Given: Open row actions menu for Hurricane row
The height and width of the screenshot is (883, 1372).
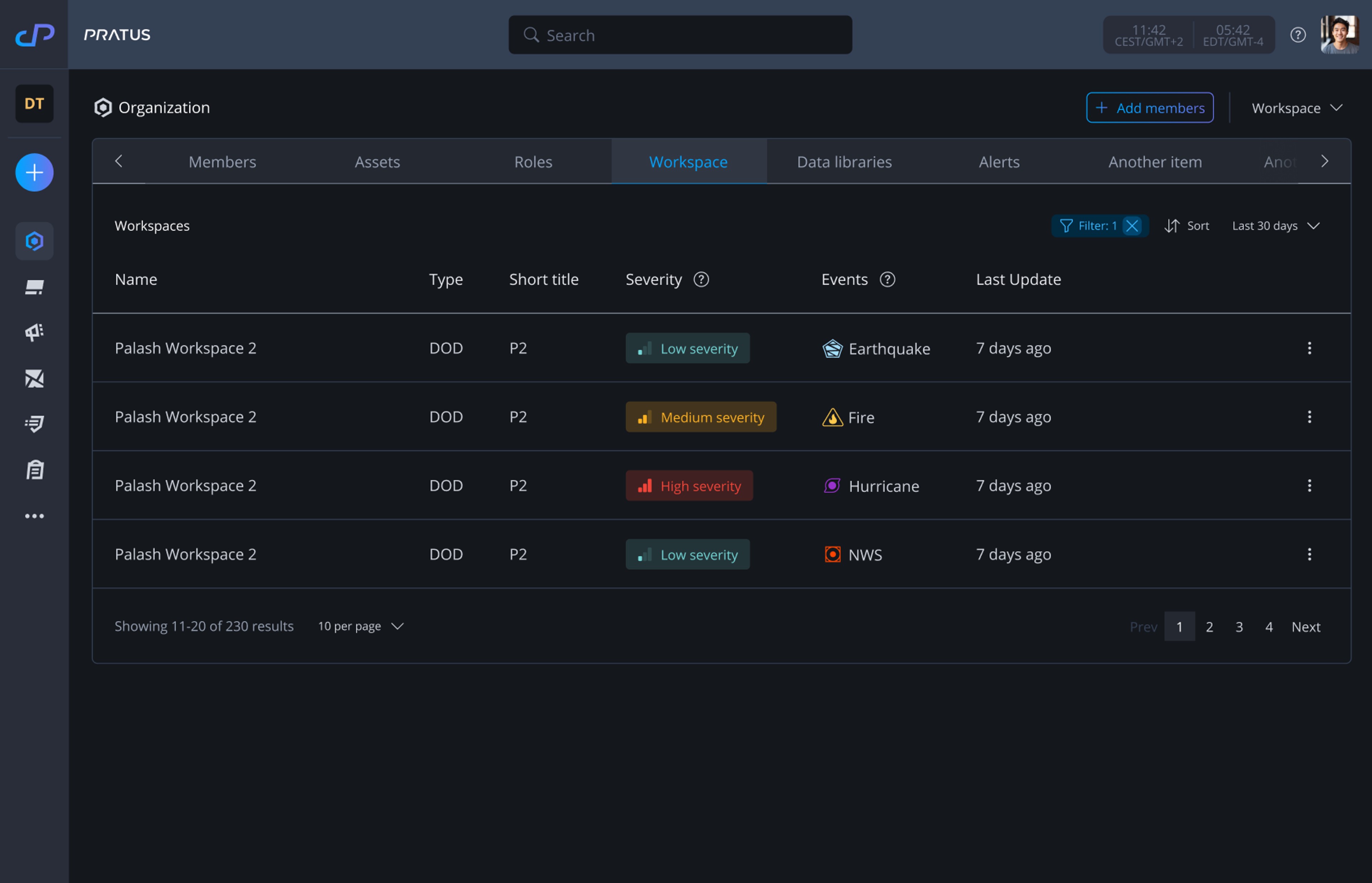Looking at the screenshot, I should pyautogui.click(x=1309, y=486).
